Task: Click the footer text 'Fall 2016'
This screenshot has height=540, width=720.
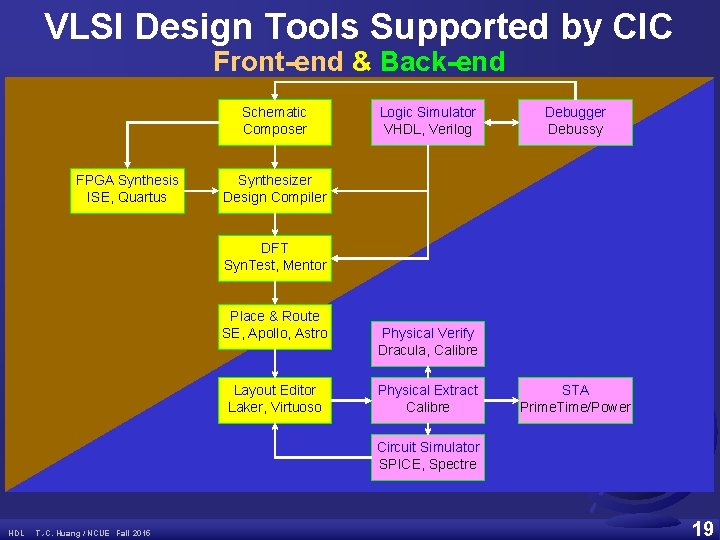Action: 133,533
